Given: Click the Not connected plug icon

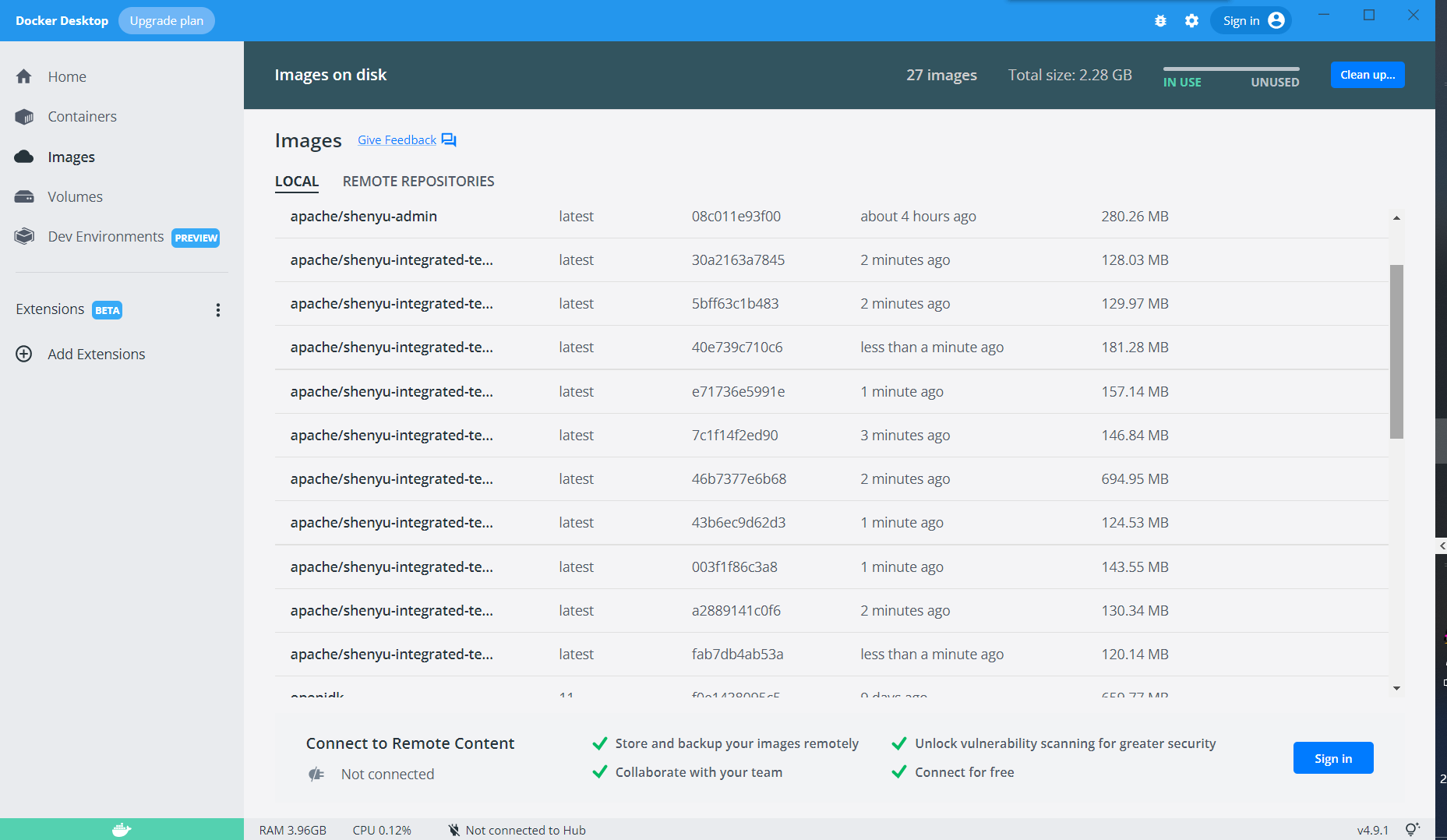Looking at the screenshot, I should coord(316,775).
